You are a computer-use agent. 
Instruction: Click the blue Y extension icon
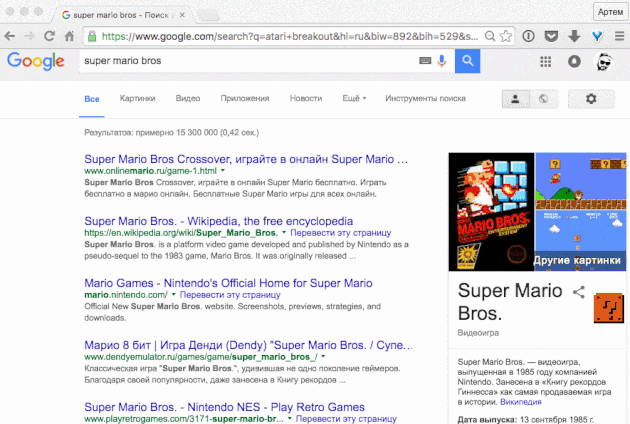(x=597, y=36)
